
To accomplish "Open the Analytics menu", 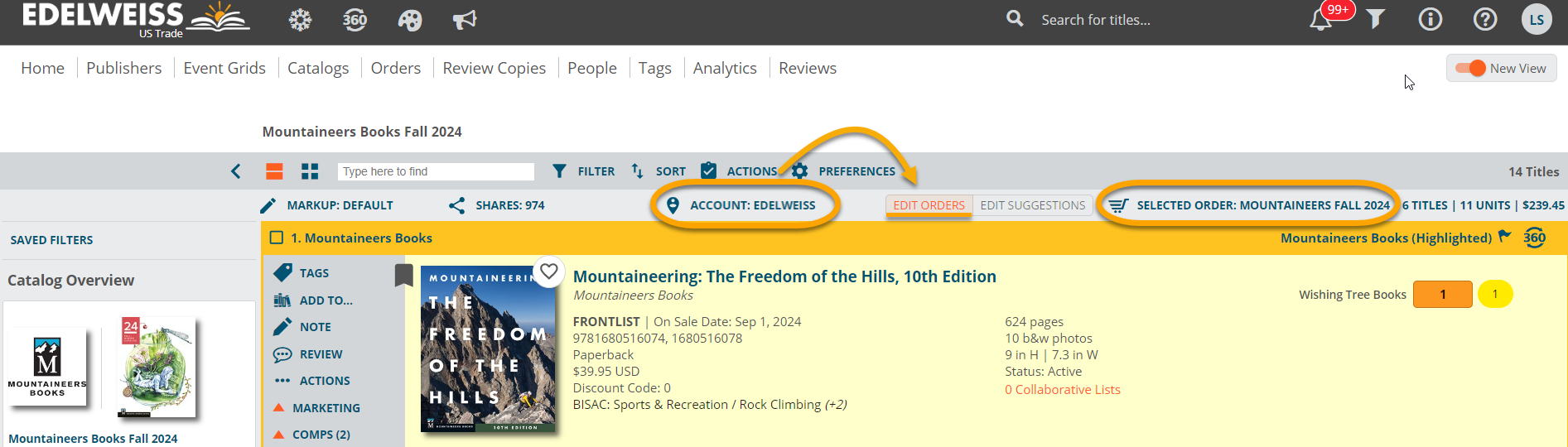I will pos(725,68).
